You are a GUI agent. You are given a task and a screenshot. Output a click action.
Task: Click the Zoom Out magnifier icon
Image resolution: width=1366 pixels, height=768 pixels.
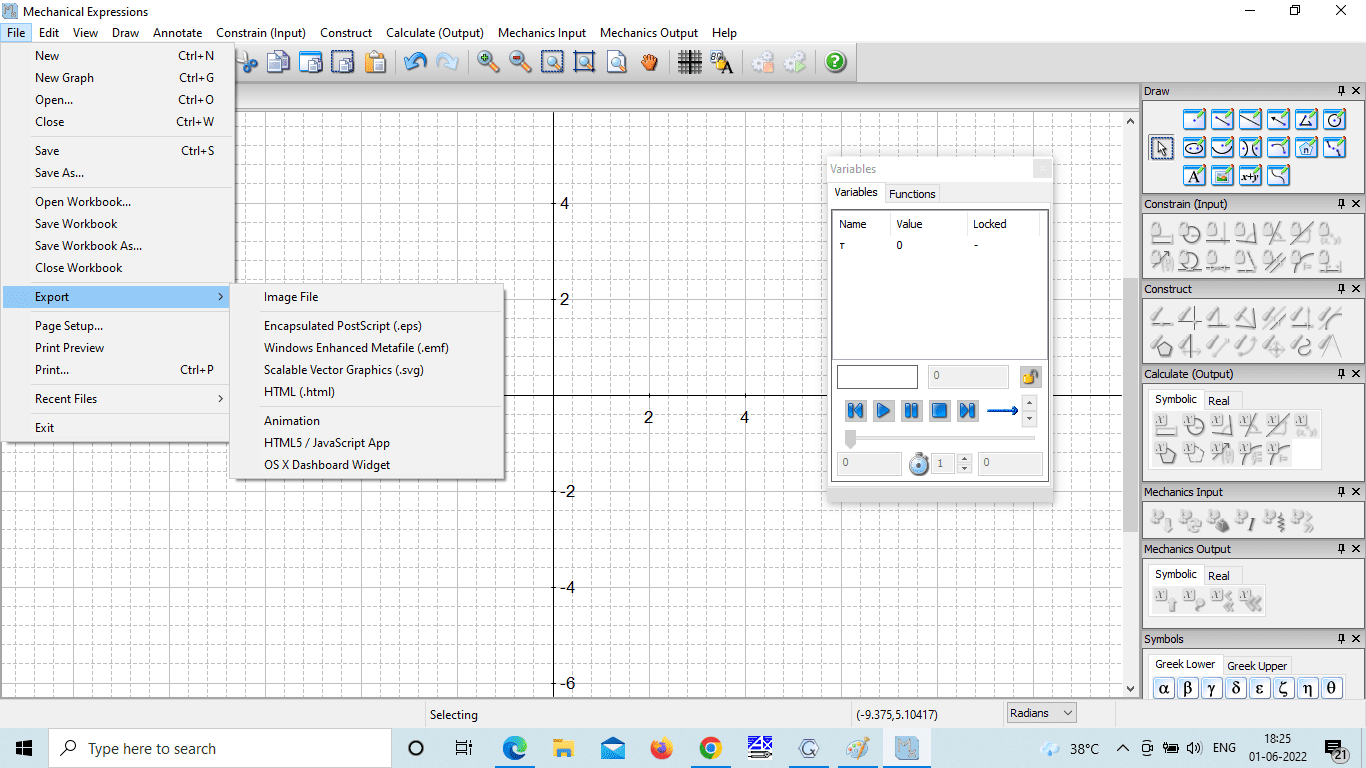520,62
